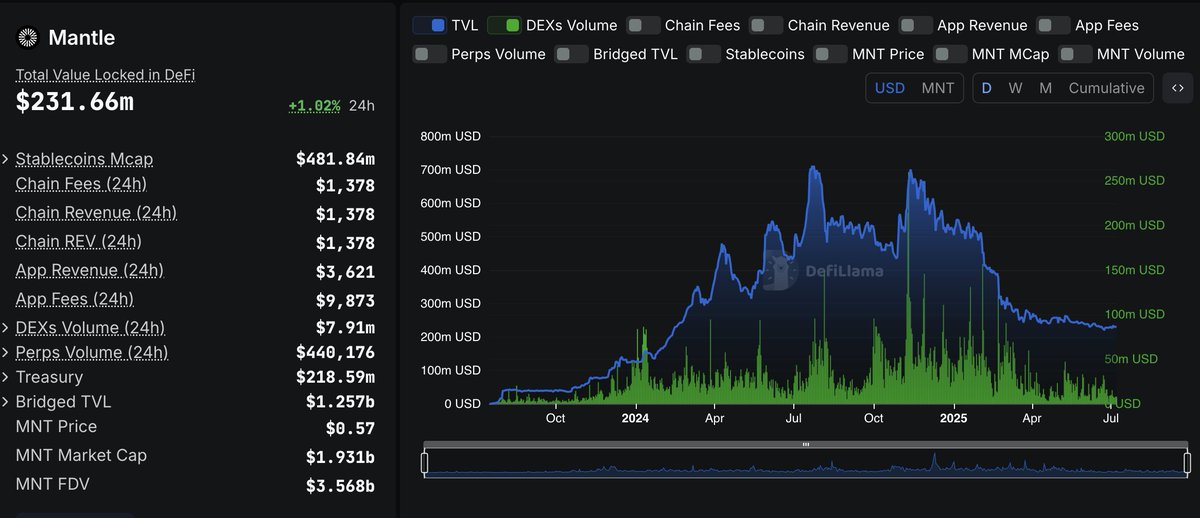Click the 2025 x-axis label

pos(952,418)
